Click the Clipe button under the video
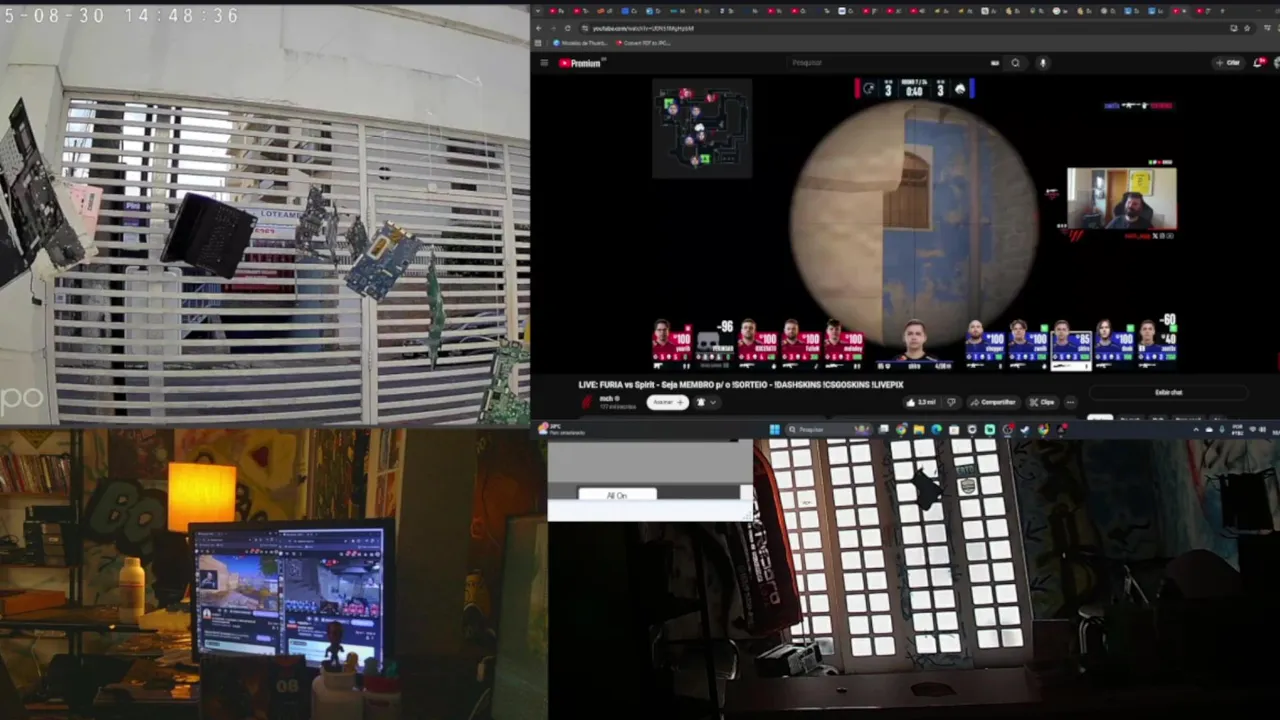Viewport: 1280px width, 720px height. (1043, 402)
